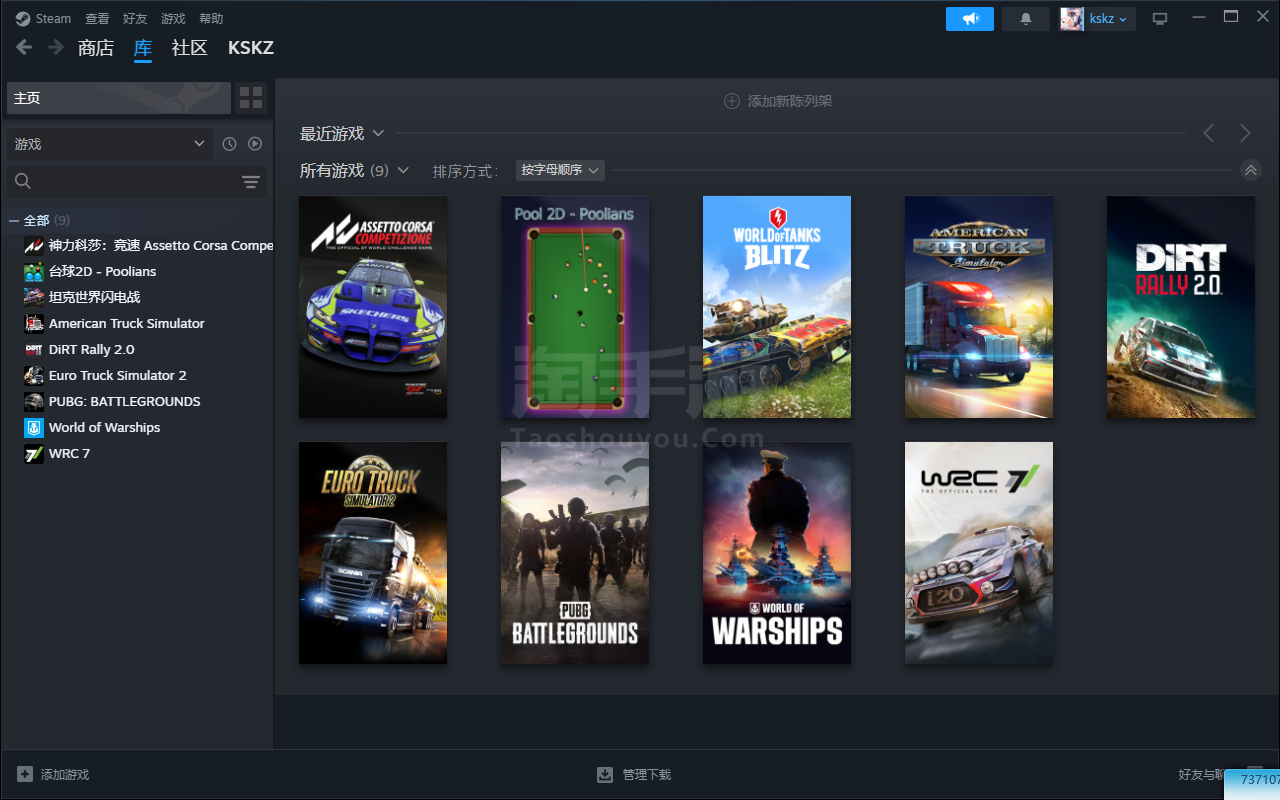The width and height of the screenshot is (1280, 800).
Task: Expand the kskz account dropdown
Action: [1109, 18]
